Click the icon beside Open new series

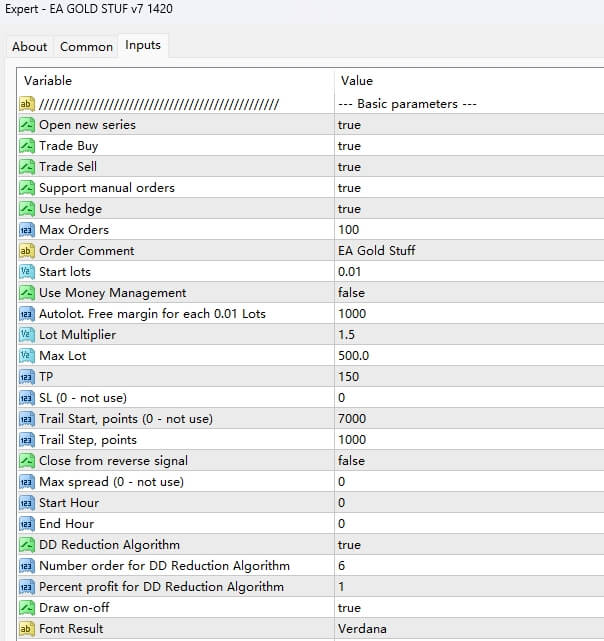point(27,125)
